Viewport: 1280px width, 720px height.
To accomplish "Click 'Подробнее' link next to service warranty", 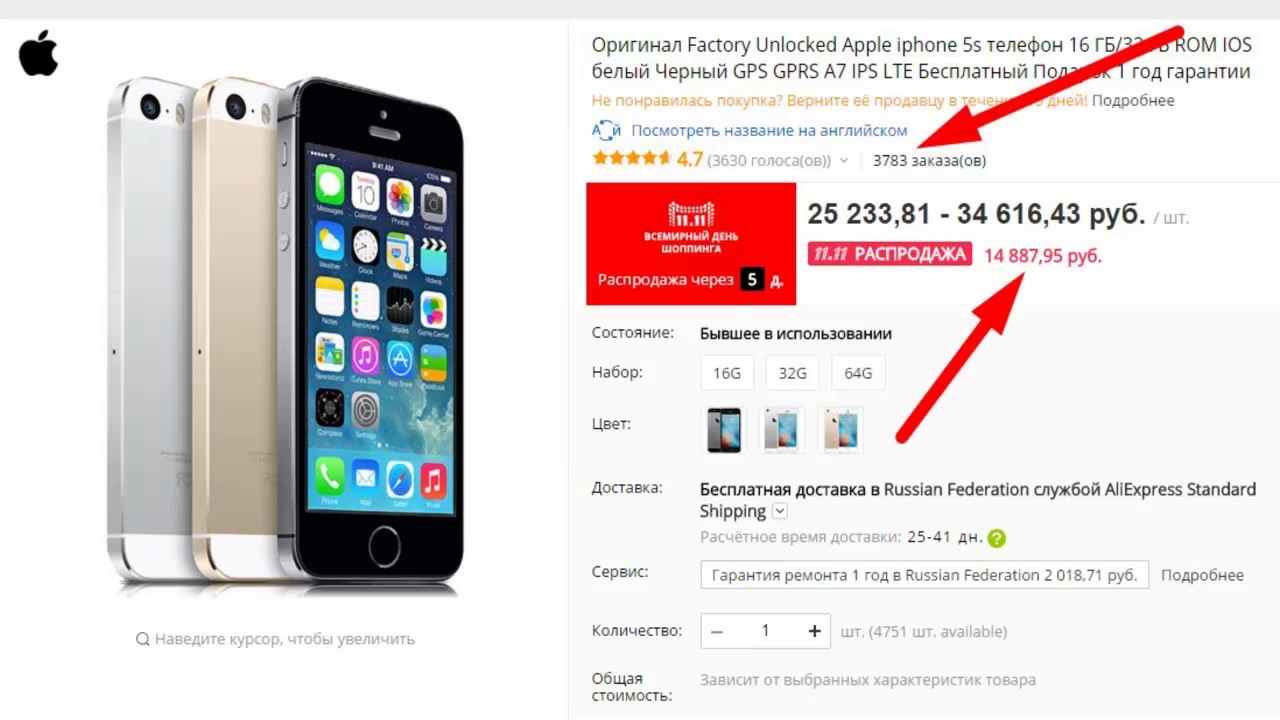I will (x=1202, y=575).
